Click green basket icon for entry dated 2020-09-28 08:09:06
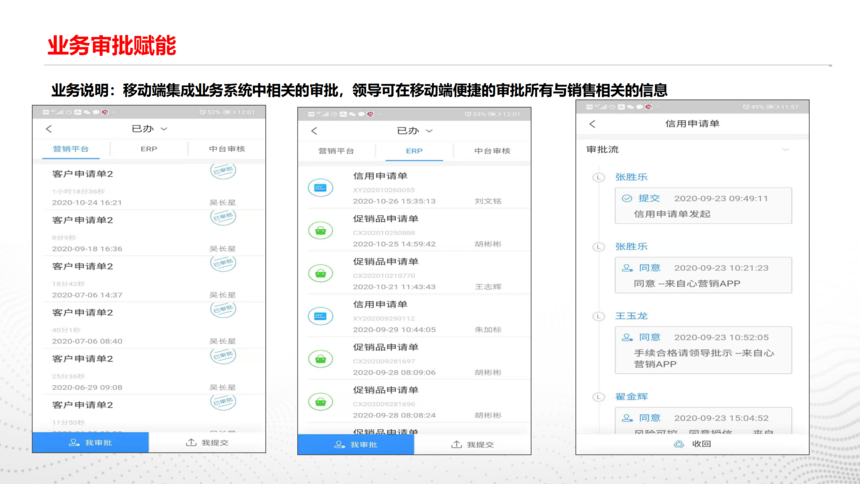 pos(320,358)
